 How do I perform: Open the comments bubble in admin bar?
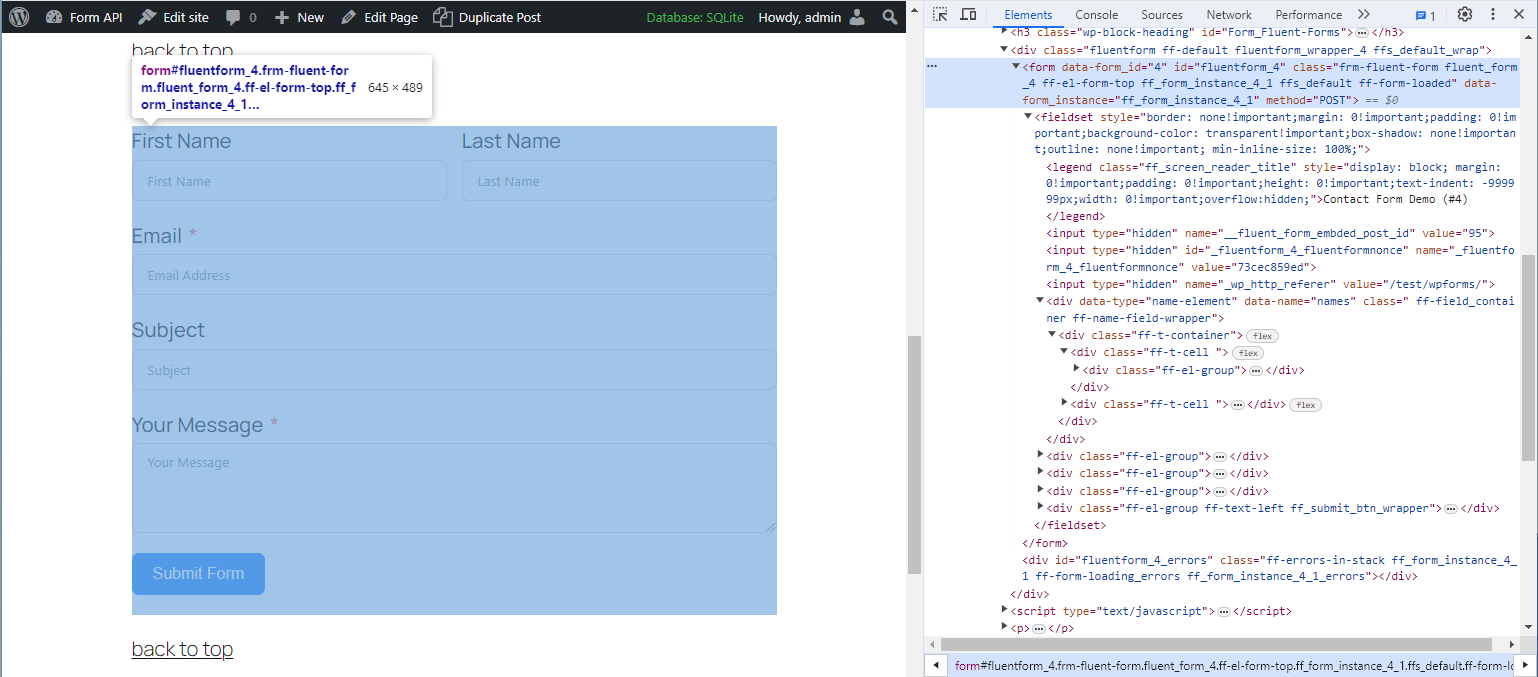tap(240, 17)
